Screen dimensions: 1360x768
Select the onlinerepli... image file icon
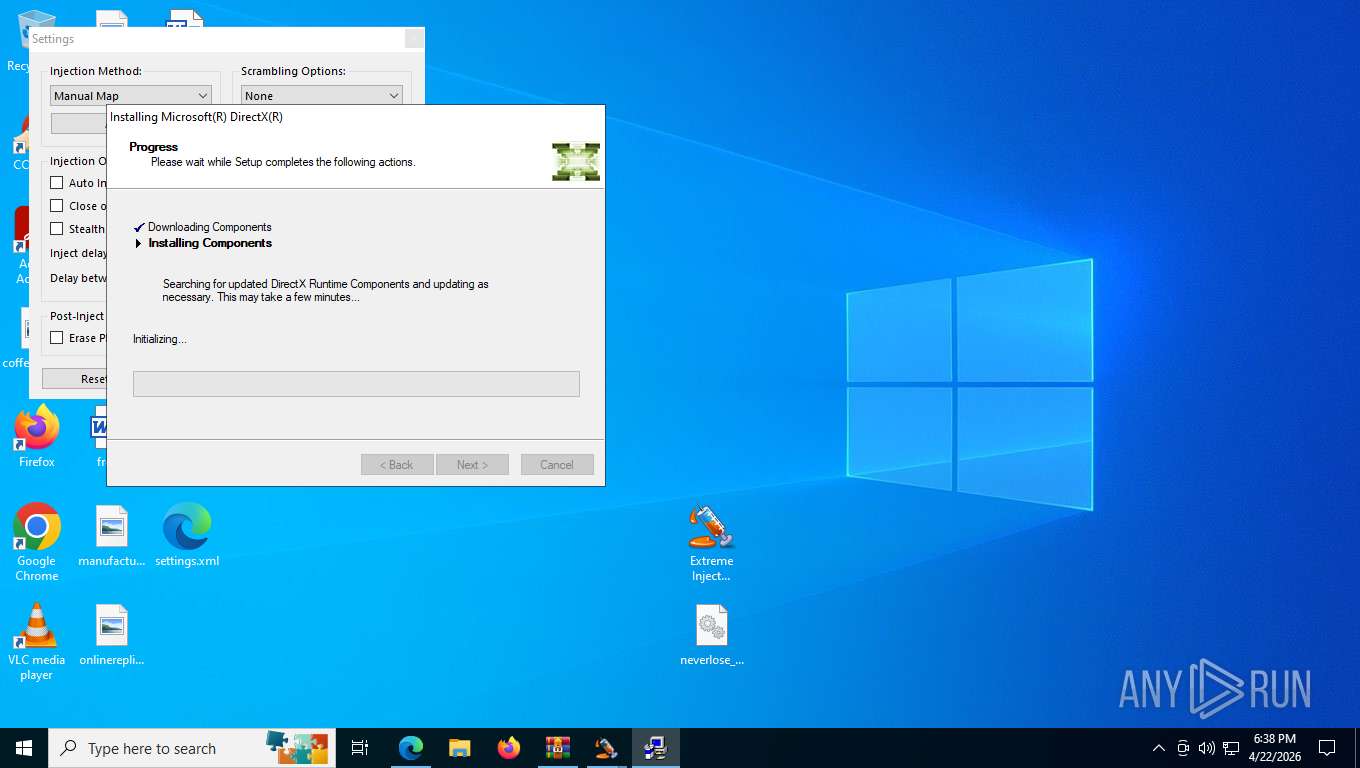point(112,635)
